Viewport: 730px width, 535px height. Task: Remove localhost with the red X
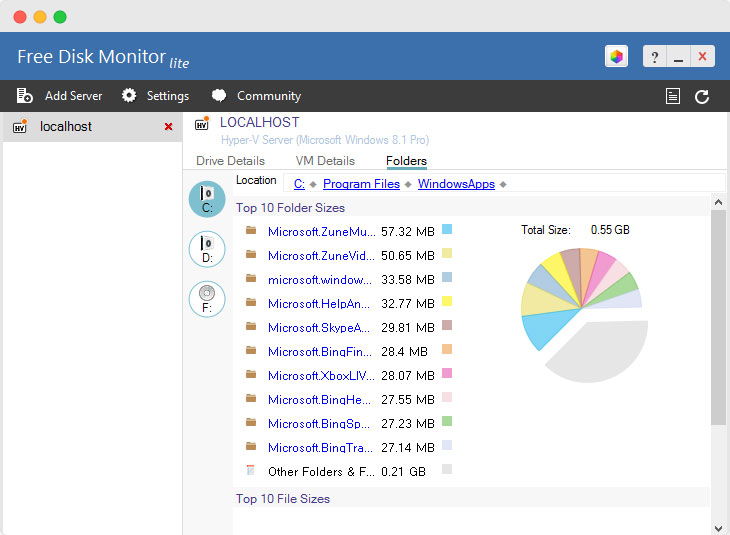coord(168,127)
